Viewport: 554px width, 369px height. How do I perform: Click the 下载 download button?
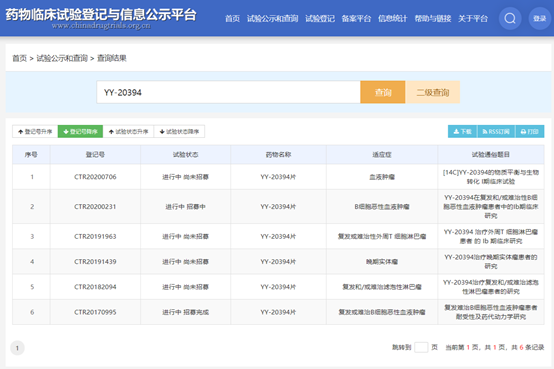click(462, 131)
